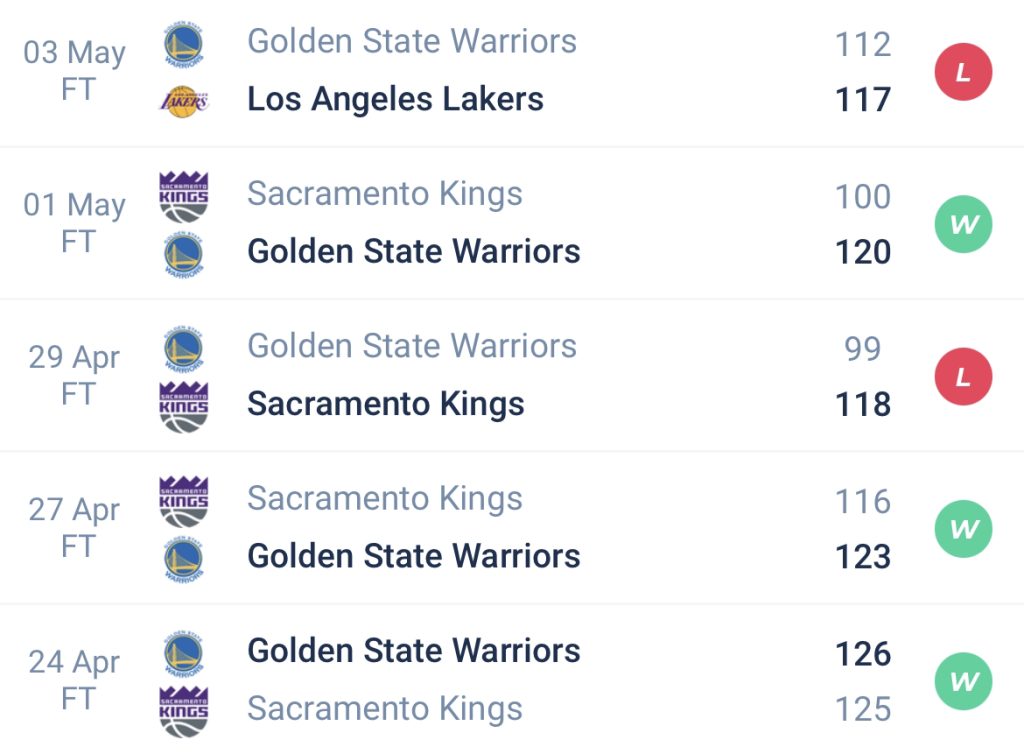
Task: Click Kings logo in 01 May game
Action: (x=184, y=196)
